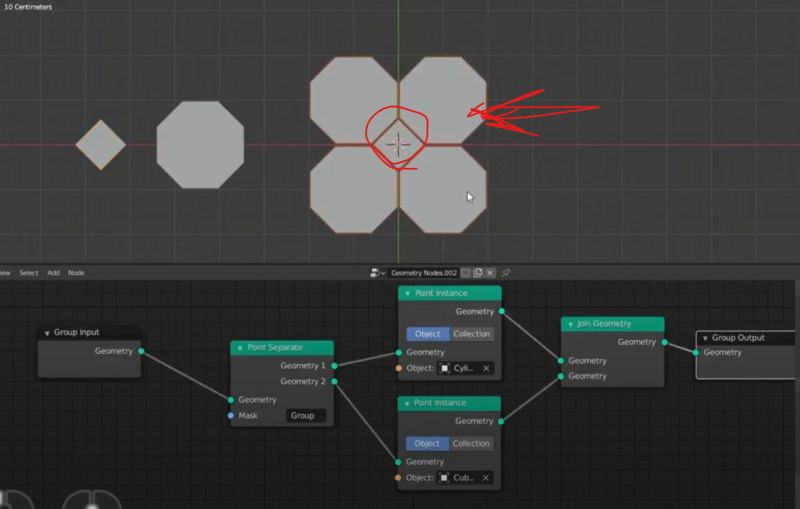The width and height of the screenshot is (800, 509).
Task: Click the Point Separate node title
Action: point(275,347)
